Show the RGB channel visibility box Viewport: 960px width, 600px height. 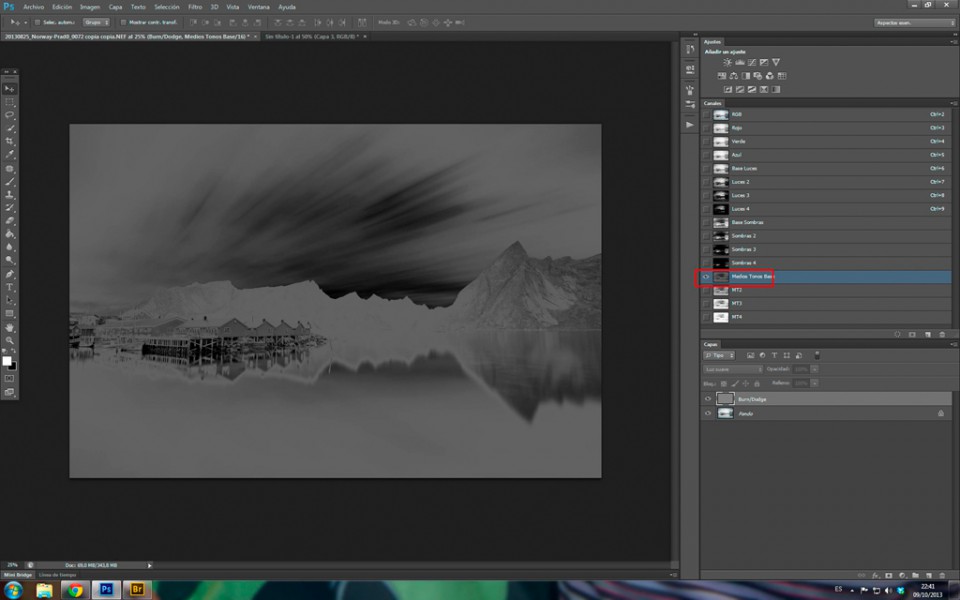click(x=707, y=114)
